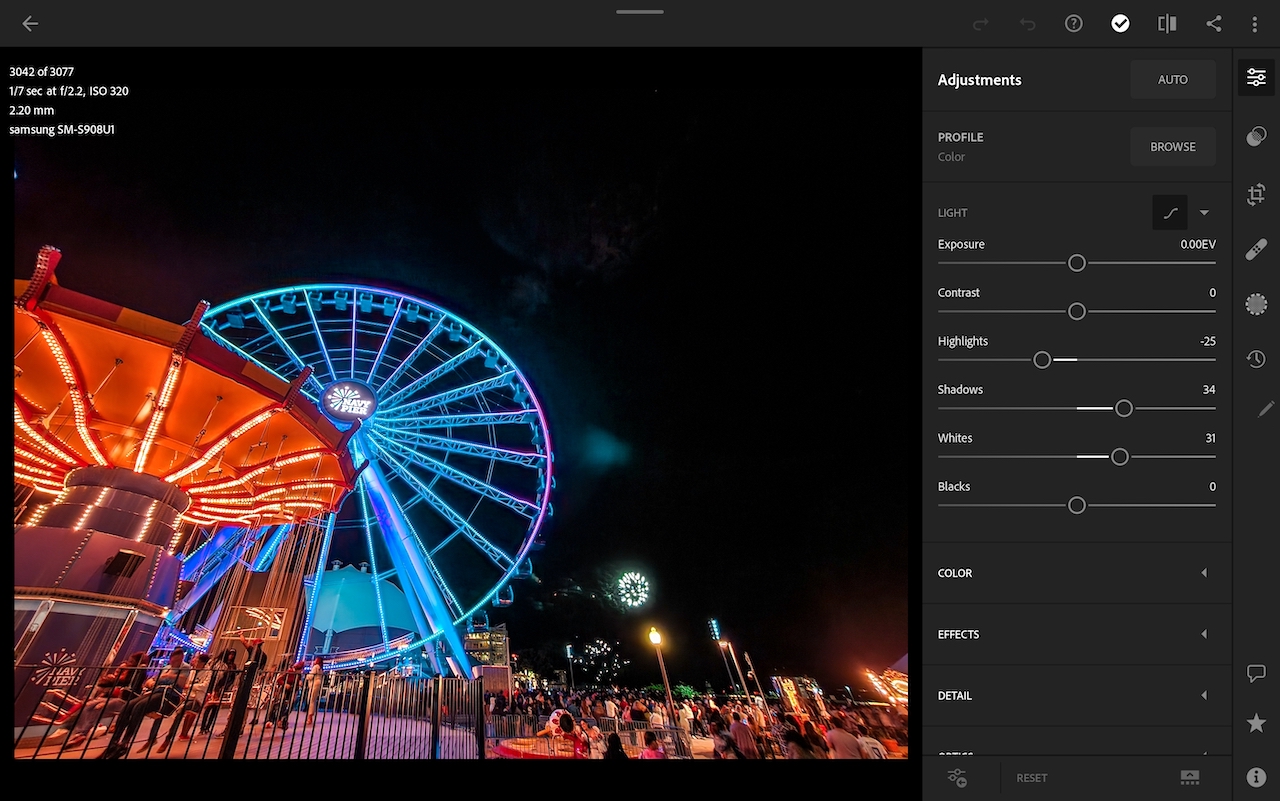Image resolution: width=1280 pixels, height=801 pixels.
Task: Expand the COLOR section
Action: [x=1076, y=573]
